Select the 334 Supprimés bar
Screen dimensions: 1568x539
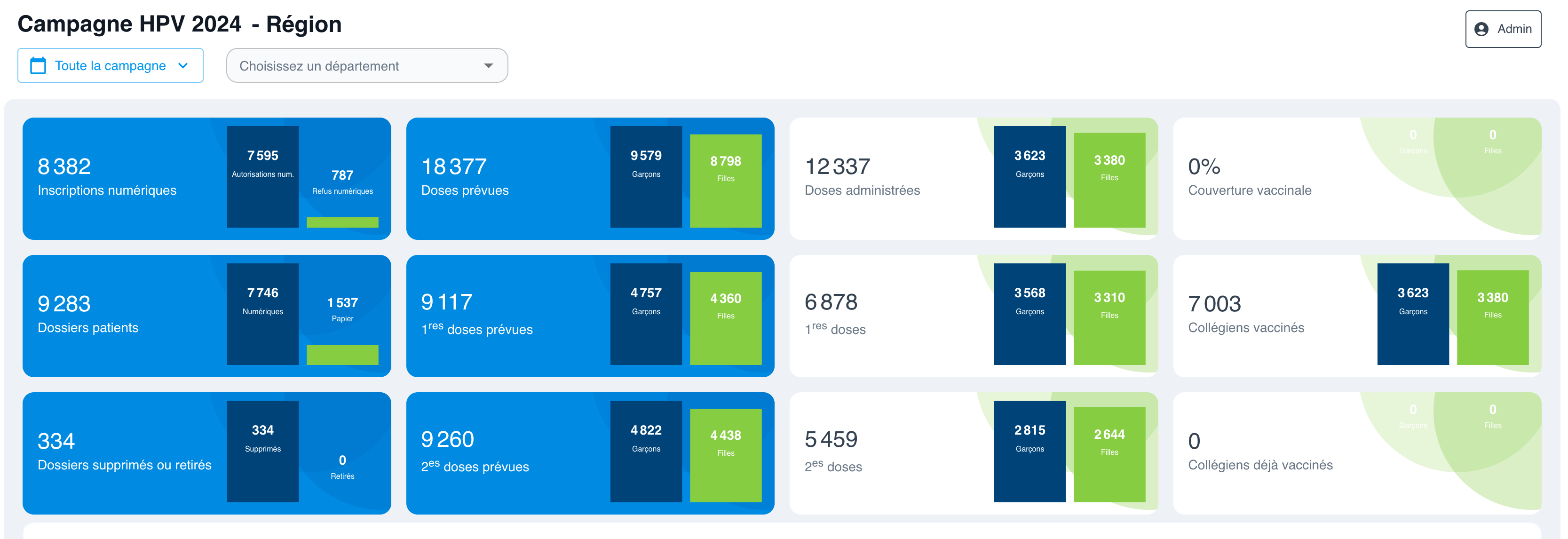click(263, 452)
